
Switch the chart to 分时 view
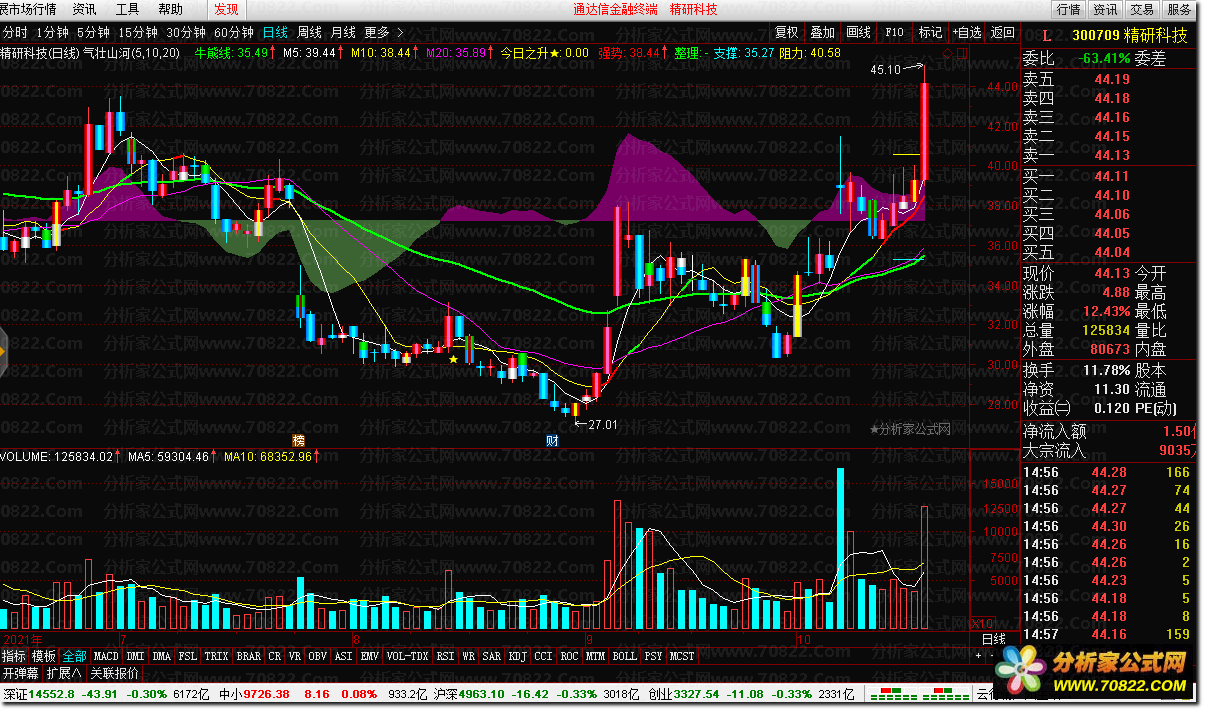pos(16,32)
